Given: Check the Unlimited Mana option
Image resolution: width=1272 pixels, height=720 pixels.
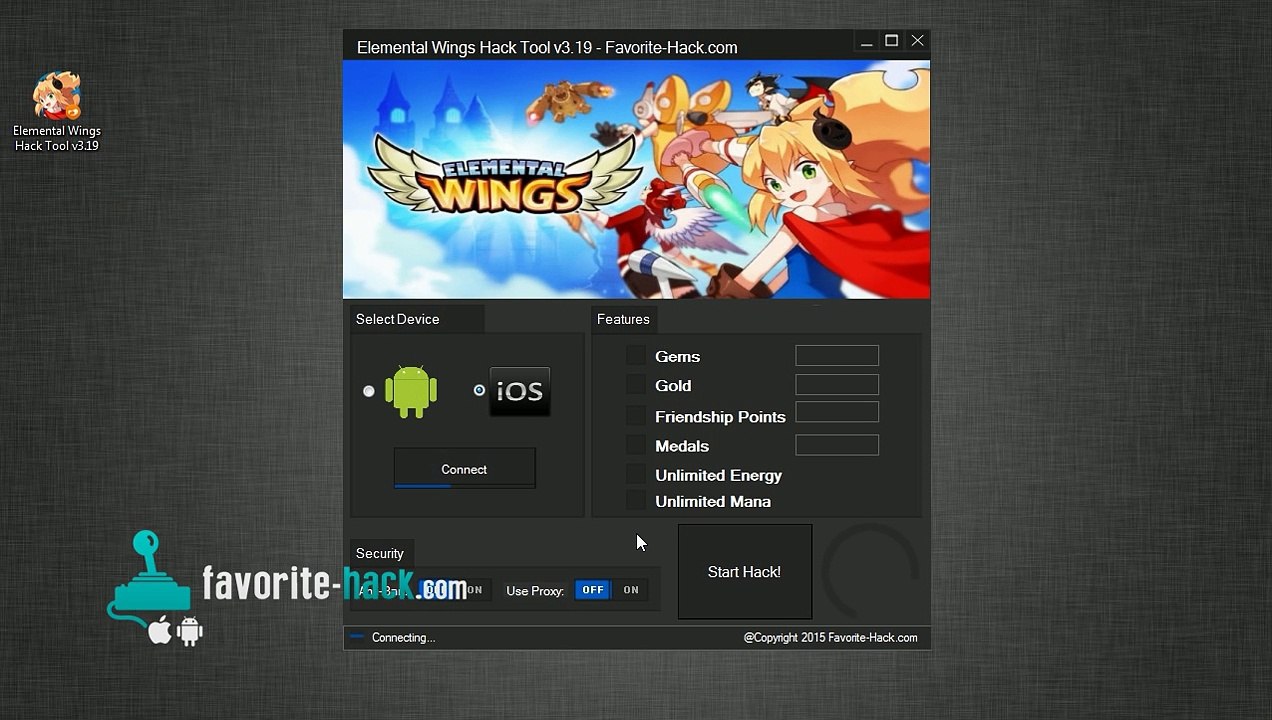Looking at the screenshot, I should point(636,500).
